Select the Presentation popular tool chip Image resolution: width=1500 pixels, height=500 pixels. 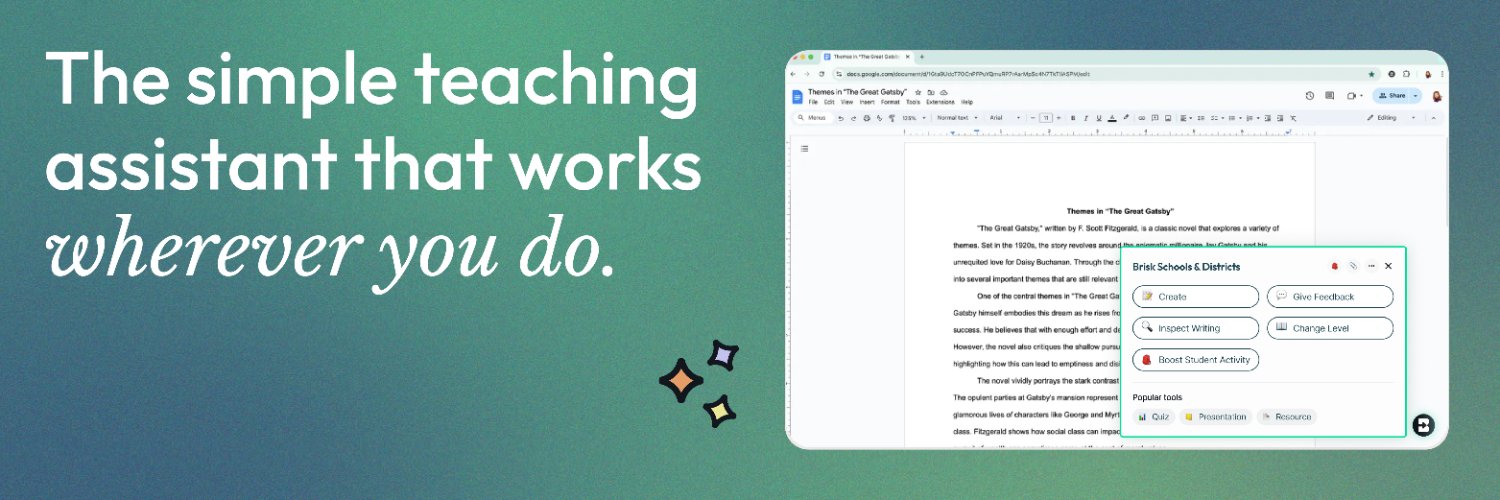pyautogui.click(x=1215, y=417)
